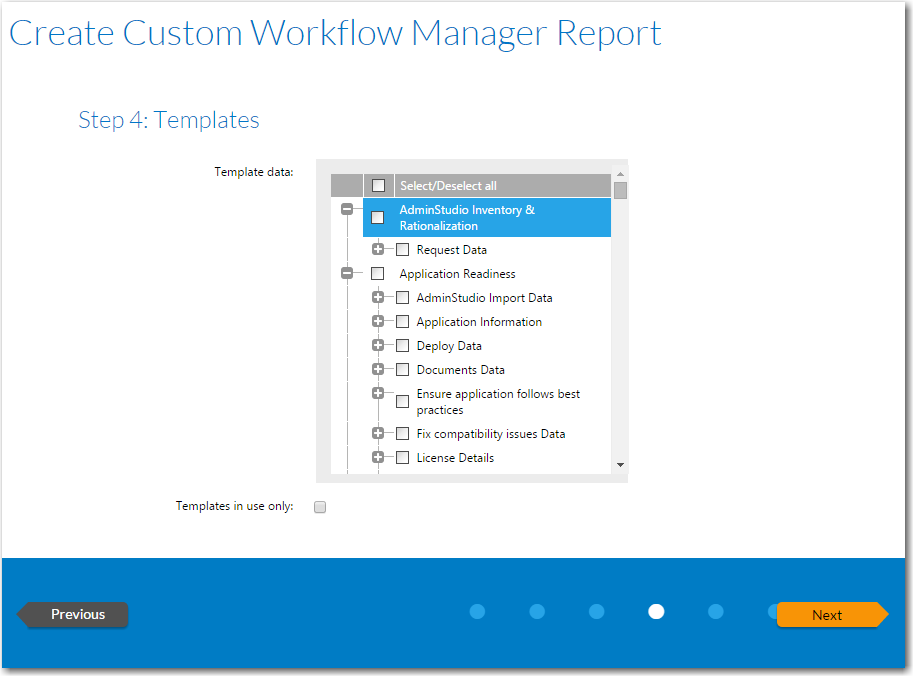The width and height of the screenshot is (913, 676).
Task: Click the down arrow on the tree scrollbar
Action: tap(620, 466)
